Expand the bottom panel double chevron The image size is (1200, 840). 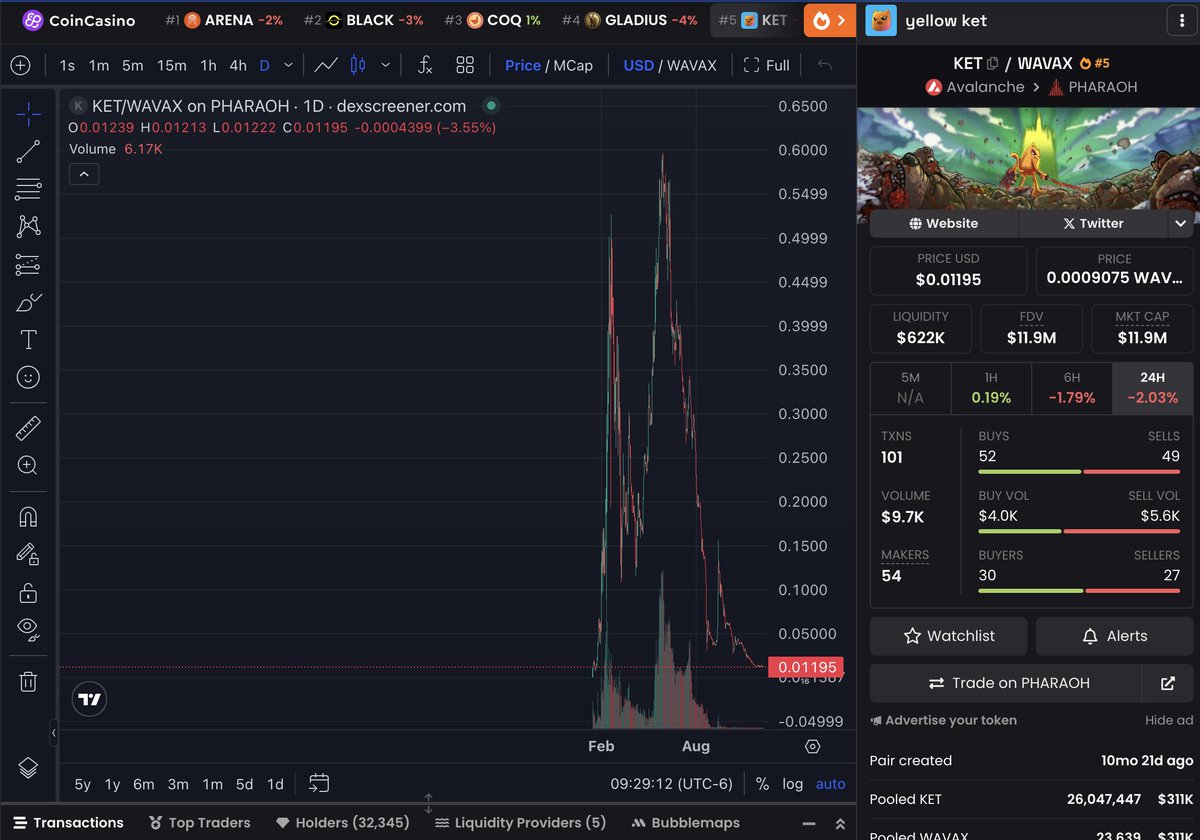pos(839,822)
